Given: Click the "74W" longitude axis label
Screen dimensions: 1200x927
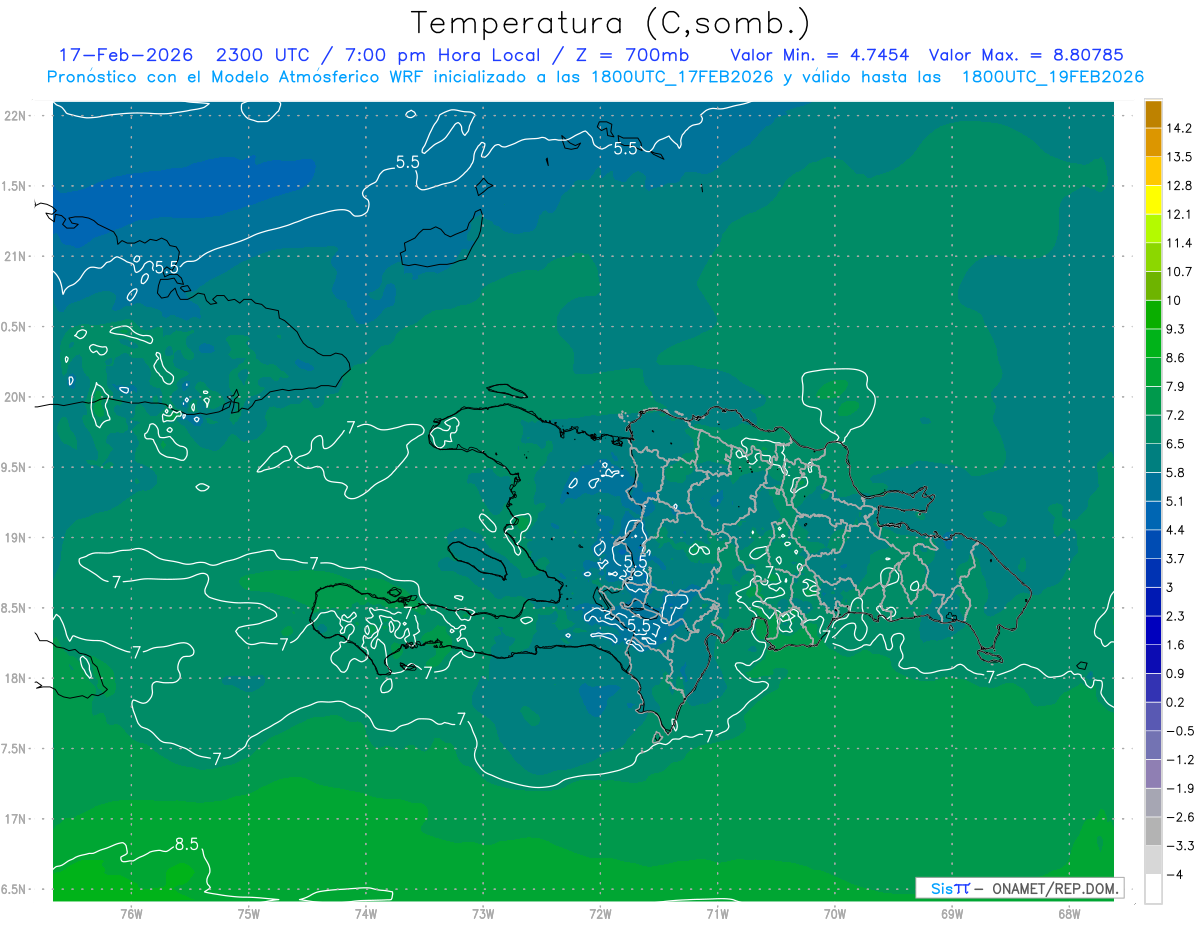Looking at the screenshot, I should click(365, 913).
